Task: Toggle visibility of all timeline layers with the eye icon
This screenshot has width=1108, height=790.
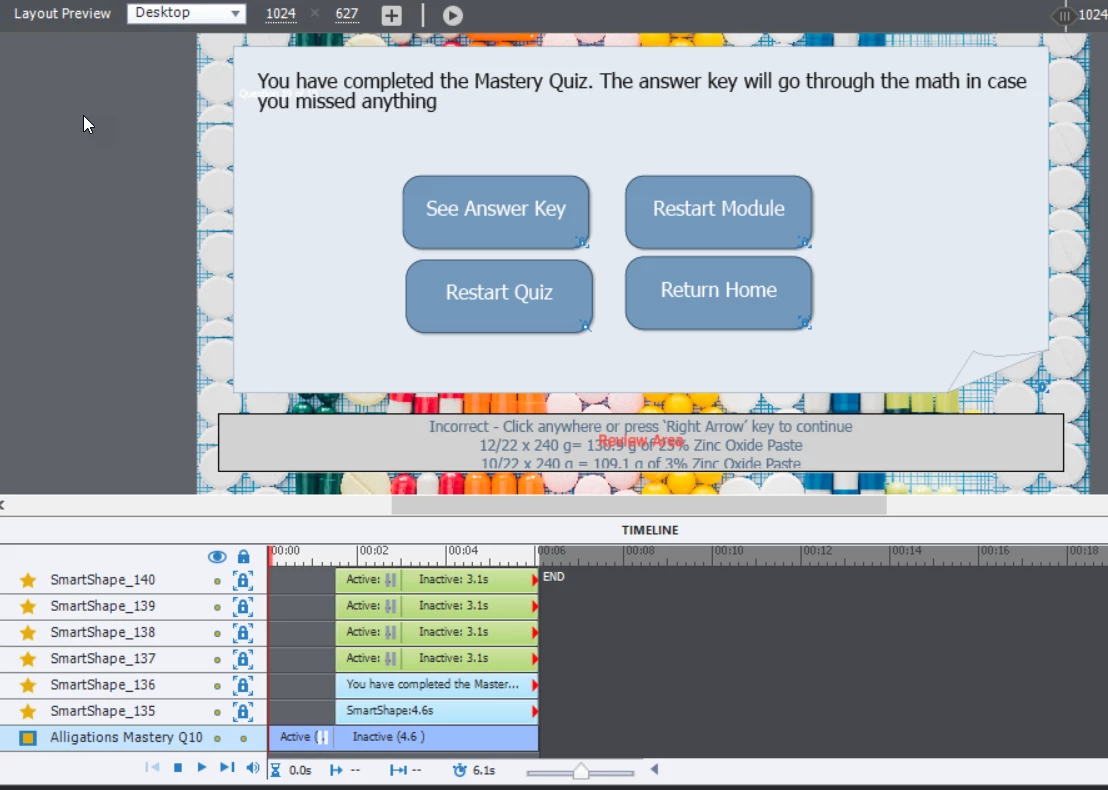Action: [217, 557]
